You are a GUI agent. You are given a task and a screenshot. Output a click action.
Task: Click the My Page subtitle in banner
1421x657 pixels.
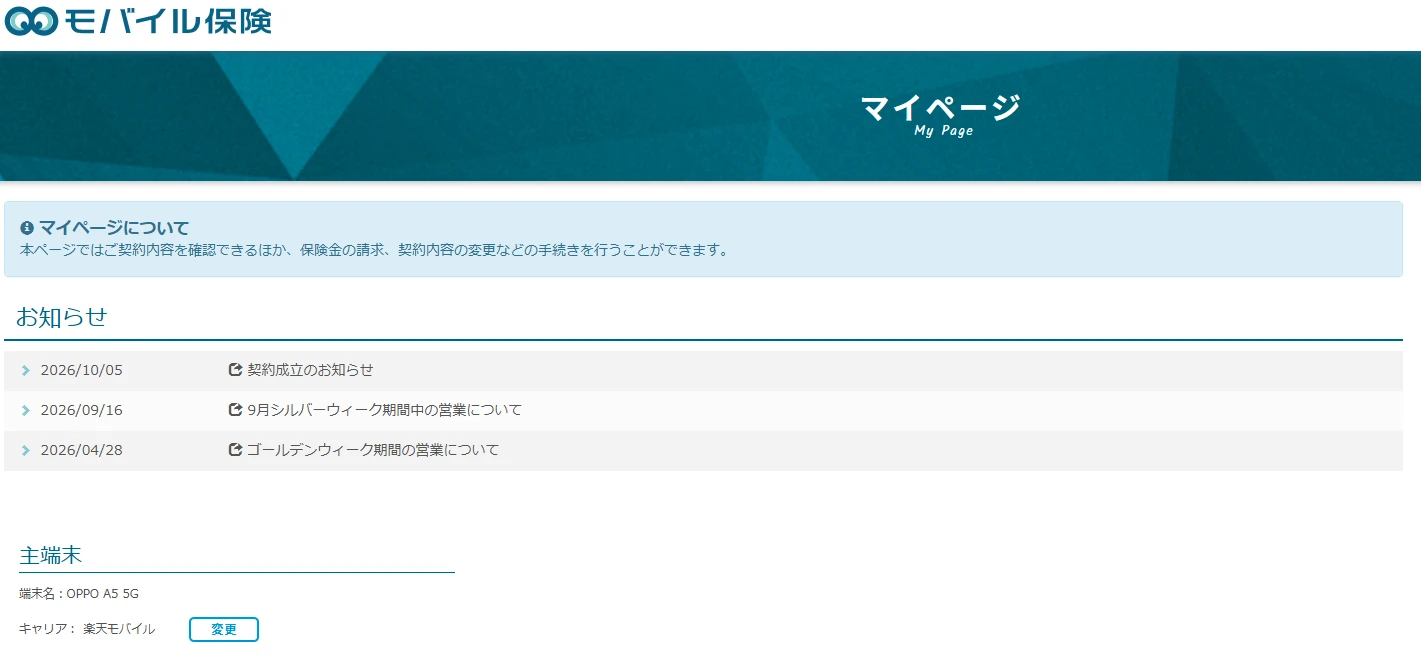click(x=943, y=131)
